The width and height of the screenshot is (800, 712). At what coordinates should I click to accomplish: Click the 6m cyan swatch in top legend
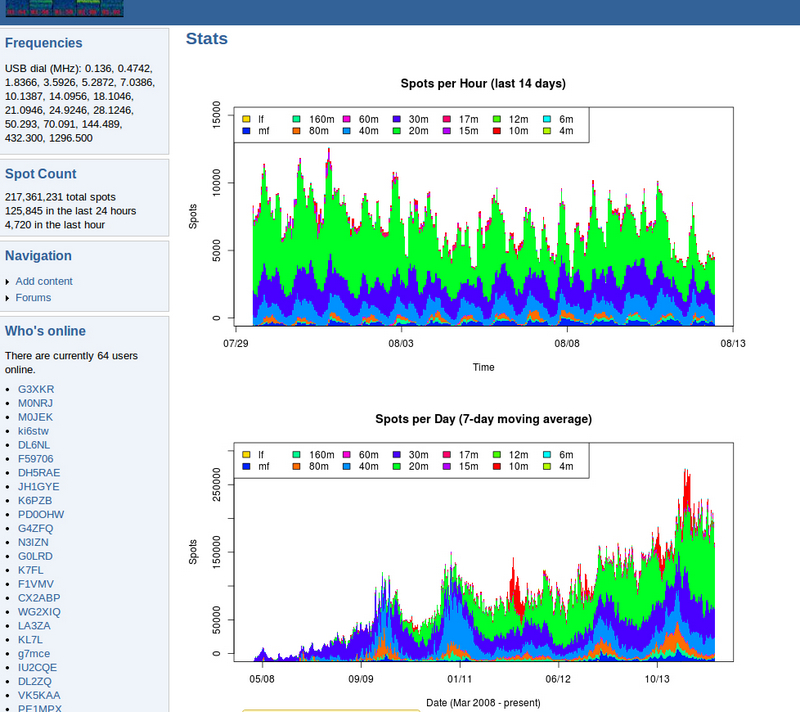[547, 119]
